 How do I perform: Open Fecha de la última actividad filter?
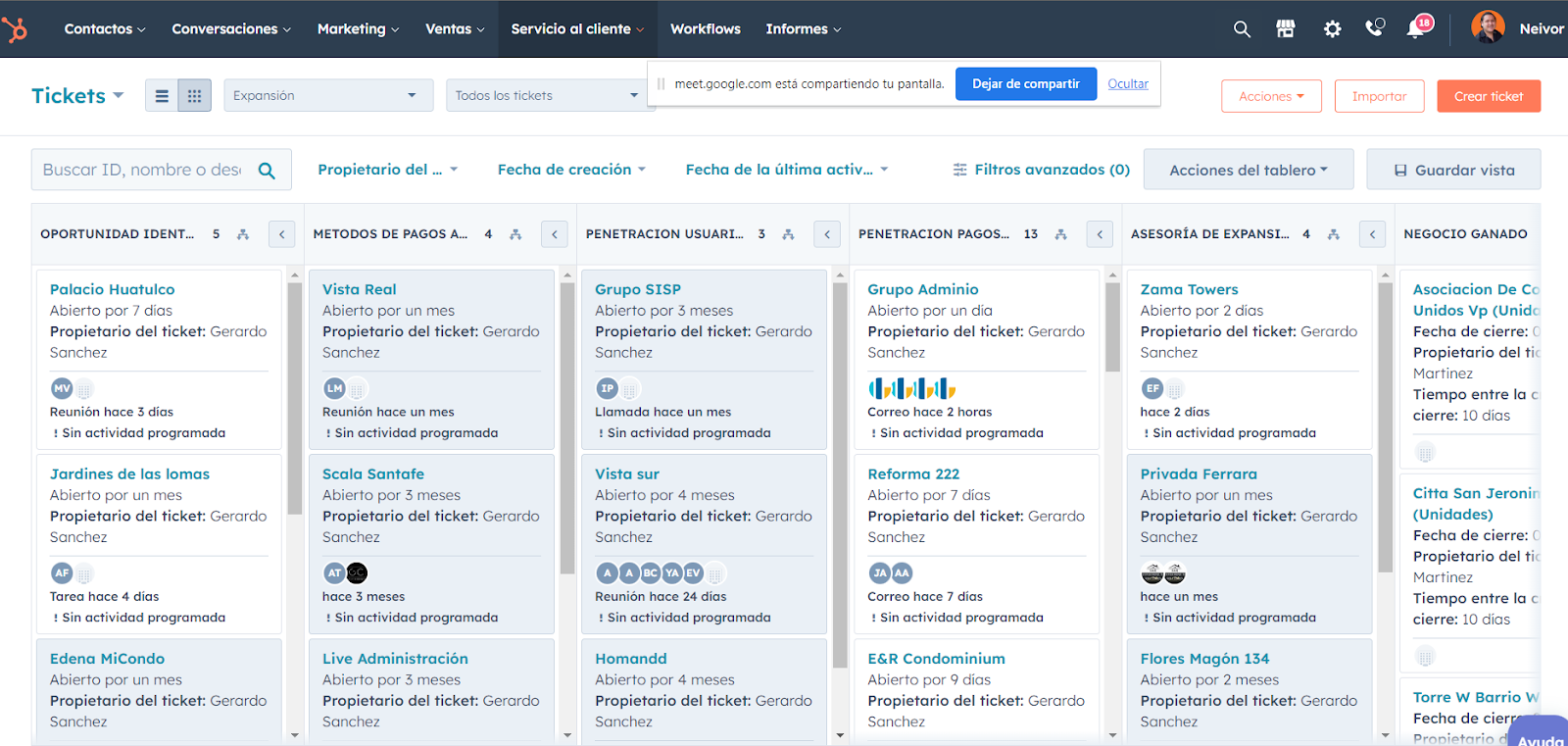[x=787, y=170]
